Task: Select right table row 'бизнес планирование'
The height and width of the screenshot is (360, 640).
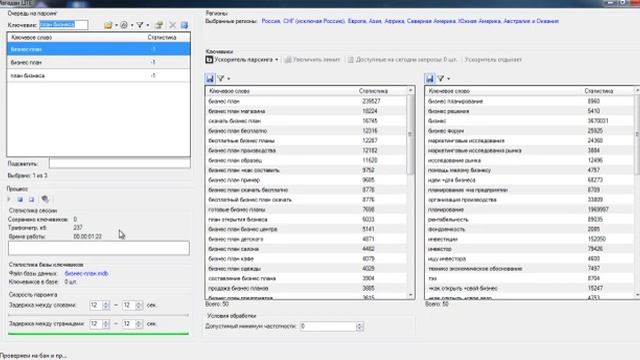Action: 530,101
